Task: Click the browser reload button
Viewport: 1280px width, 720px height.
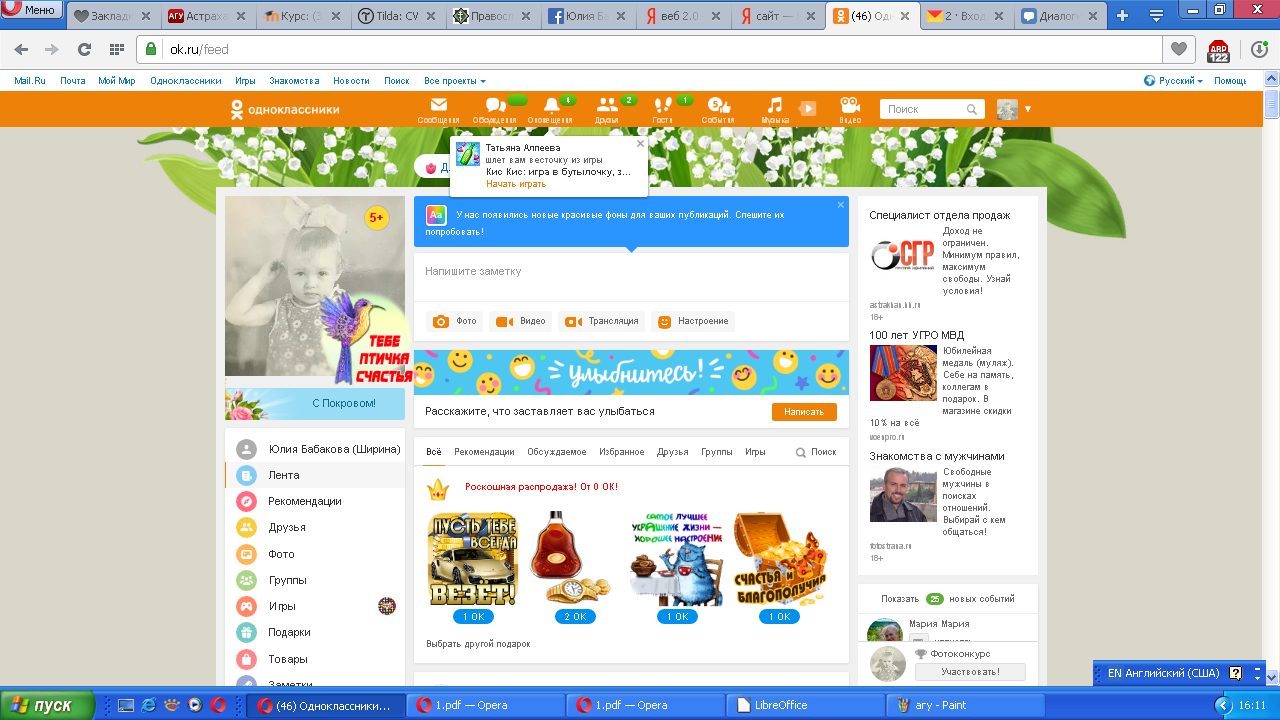Action: (x=84, y=50)
